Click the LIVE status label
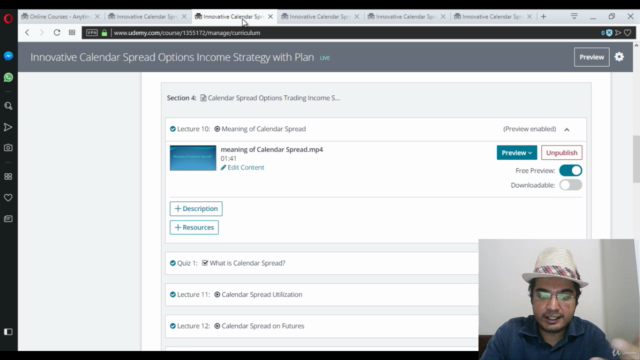The height and width of the screenshot is (360, 640). click(x=324, y=58)
